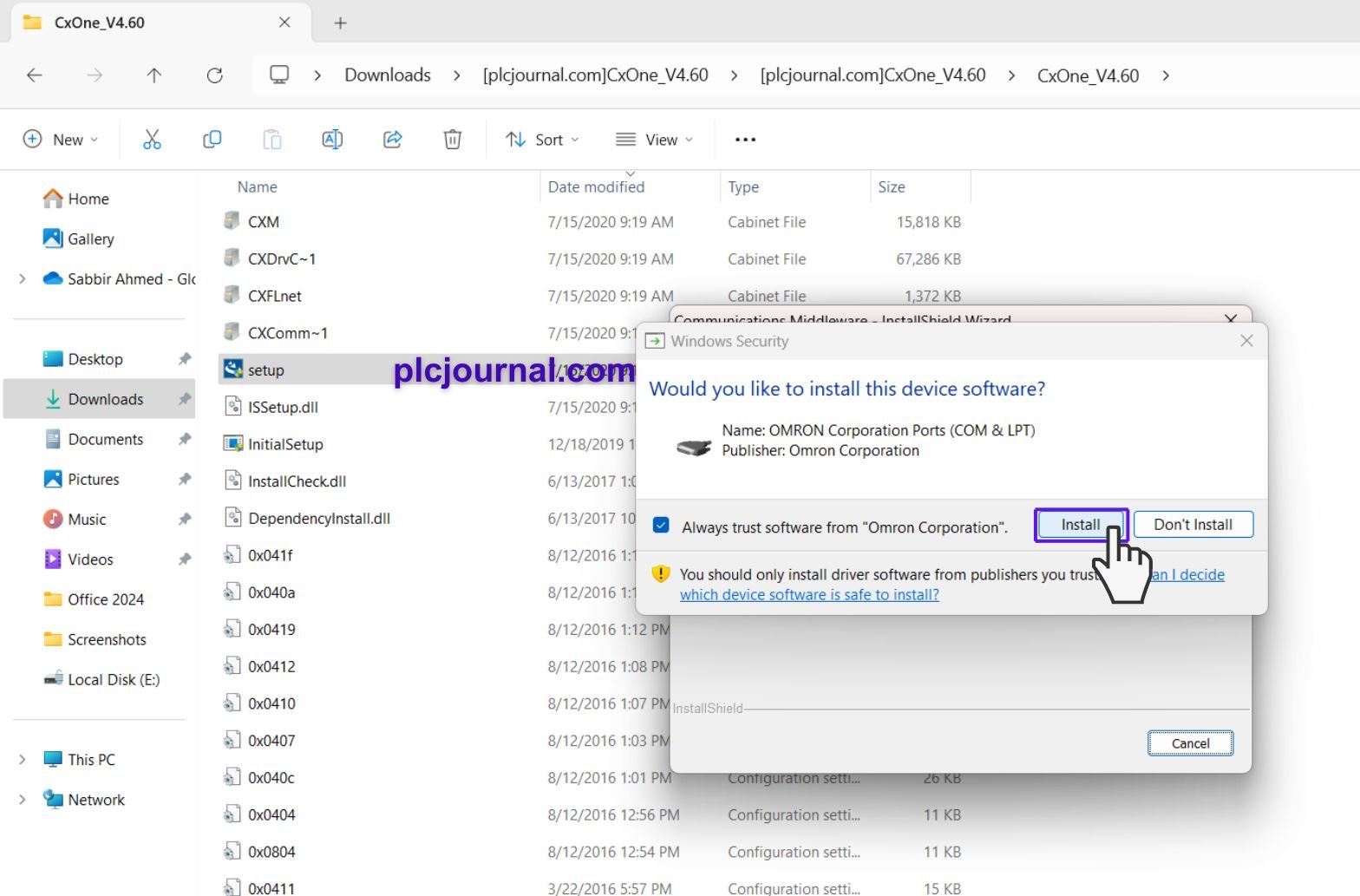This screenshot has height=896, width=1360.
Task: Expand the This PC tree node
Action: [23, 760]
